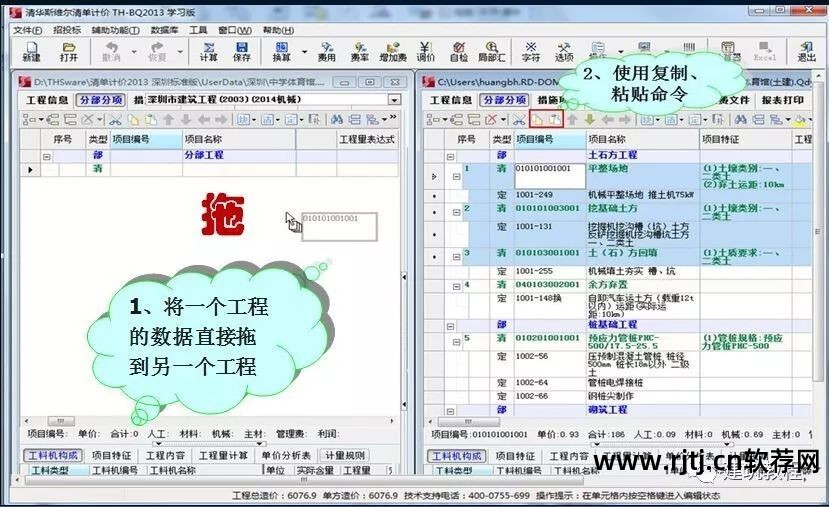
Task: Switch to the 报表打印 tab in the right window
Action: [x=782, y=100]
